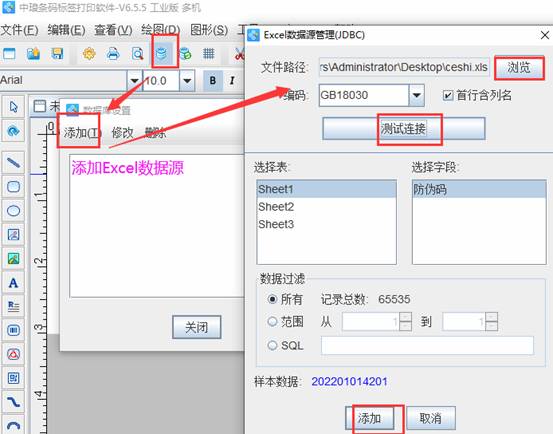Open the Arial font dropdown

tap(134, 81)
